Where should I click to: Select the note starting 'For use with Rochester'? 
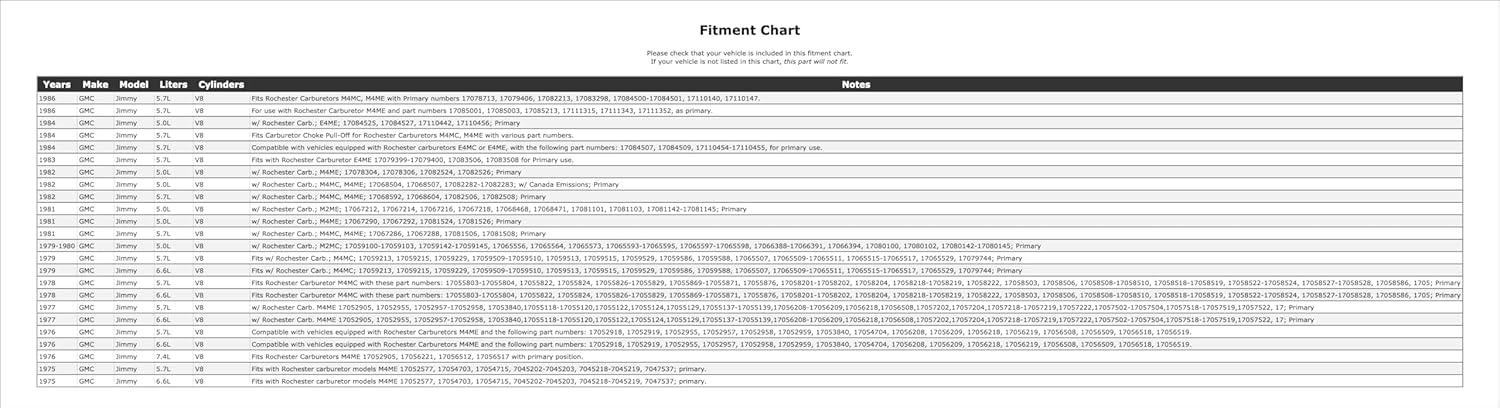(x=481, y=111)
